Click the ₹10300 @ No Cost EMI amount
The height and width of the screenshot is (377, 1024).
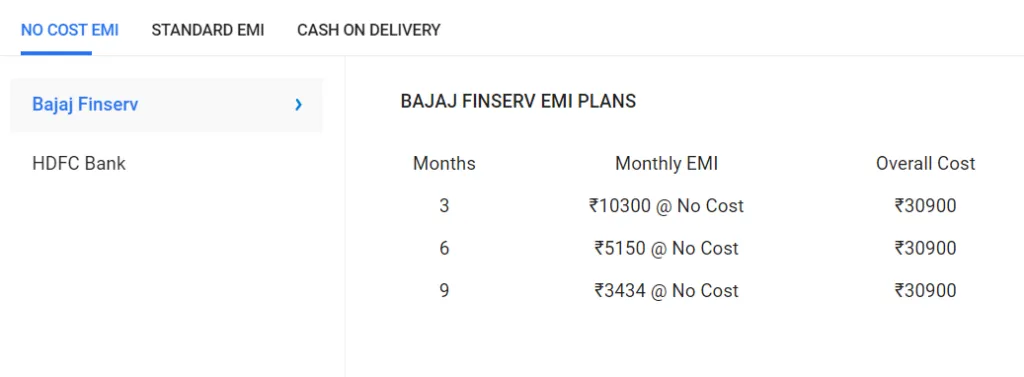pos(666,206)
